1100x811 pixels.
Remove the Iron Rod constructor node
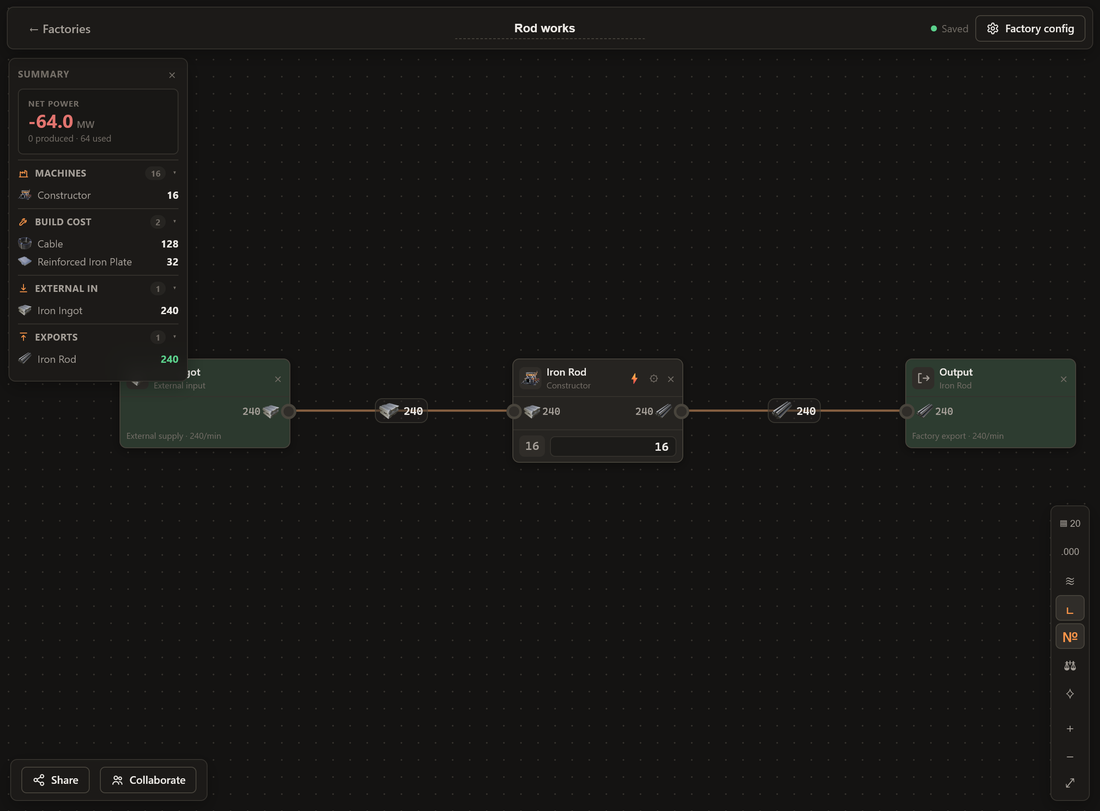[x=671, y=380]
